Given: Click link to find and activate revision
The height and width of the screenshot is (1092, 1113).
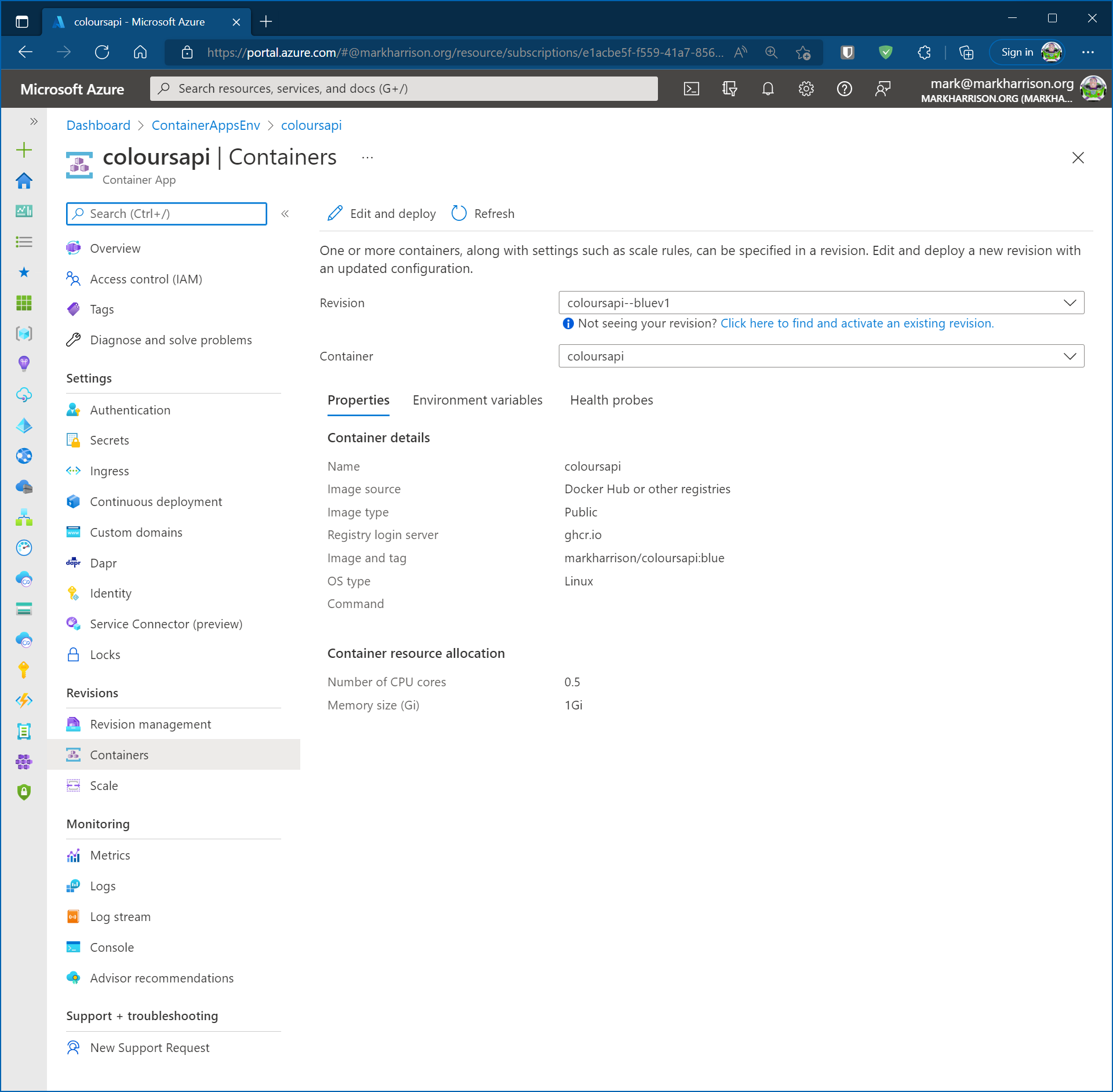Looking at the screenshot, I should coord(857,323).
